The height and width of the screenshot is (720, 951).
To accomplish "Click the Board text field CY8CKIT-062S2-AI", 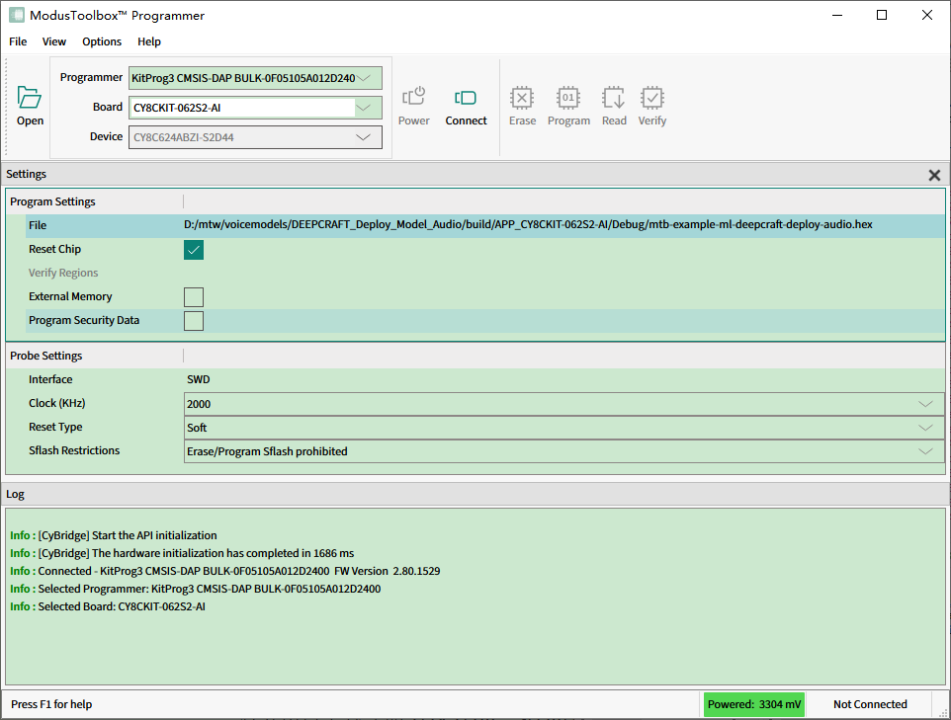I will click(x=241, y=108).
